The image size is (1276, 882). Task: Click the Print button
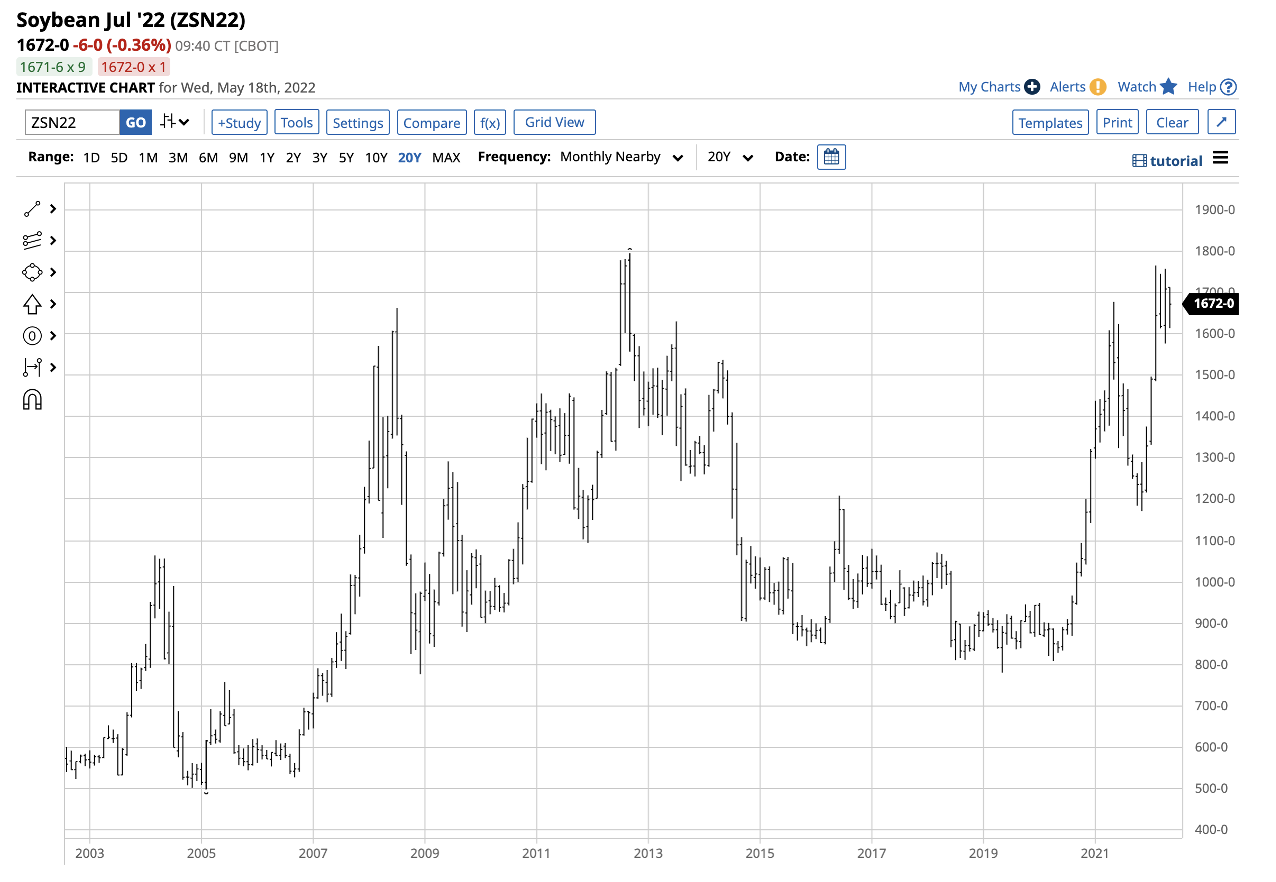(x=1118, y=123)
